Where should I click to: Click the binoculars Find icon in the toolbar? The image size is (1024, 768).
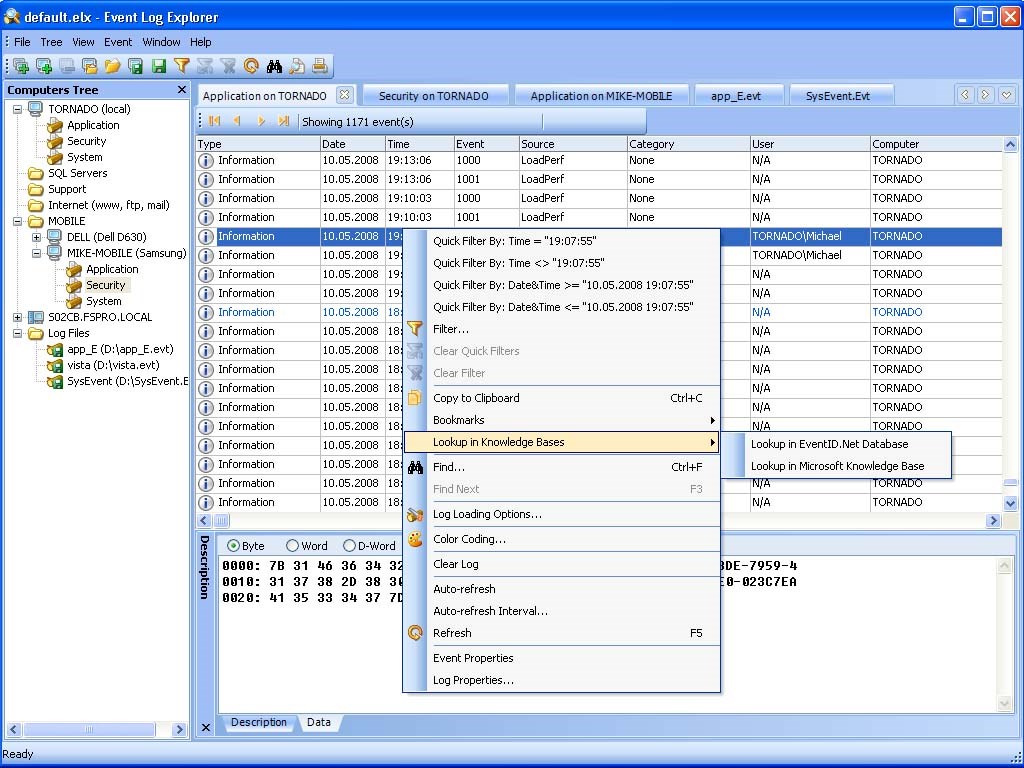pos(273,67)
